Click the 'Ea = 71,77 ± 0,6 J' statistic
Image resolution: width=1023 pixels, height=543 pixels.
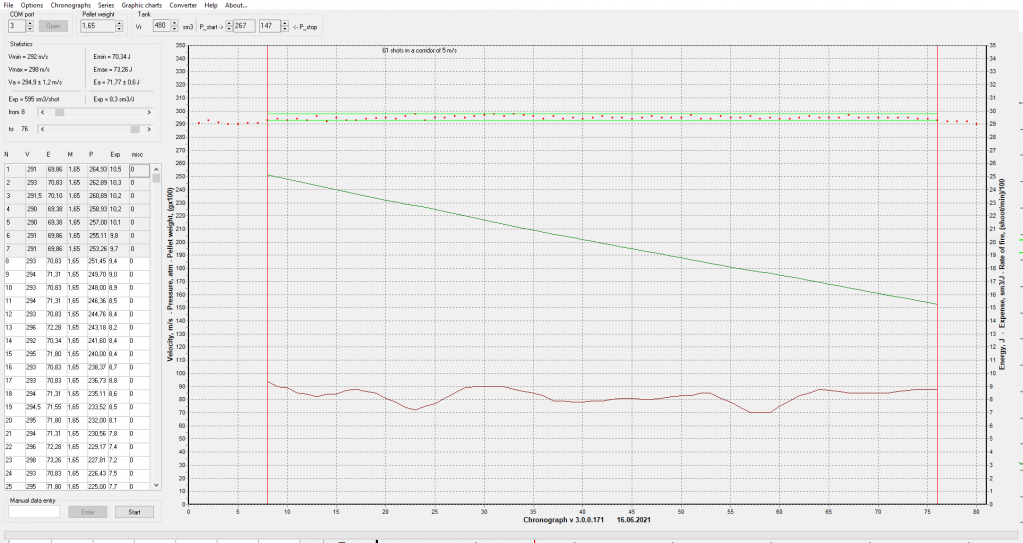click(117, 83)
